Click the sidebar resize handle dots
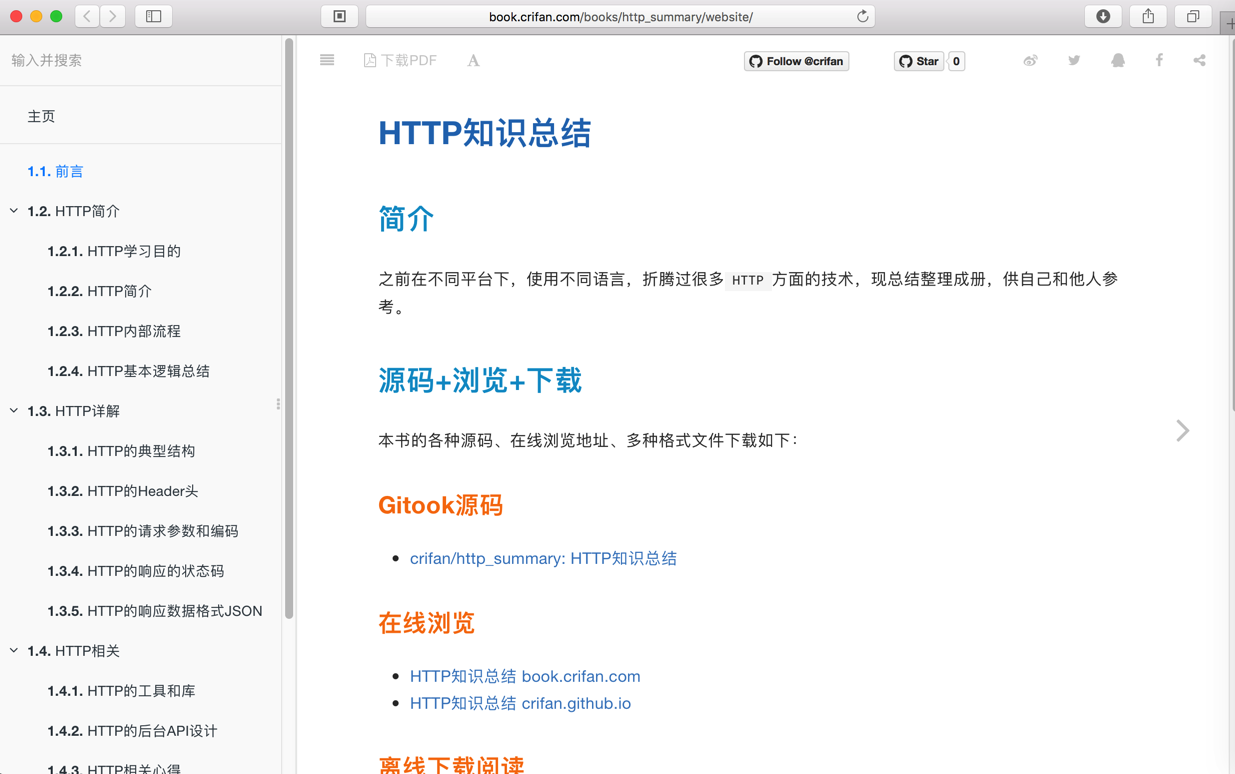 [278, 404]
